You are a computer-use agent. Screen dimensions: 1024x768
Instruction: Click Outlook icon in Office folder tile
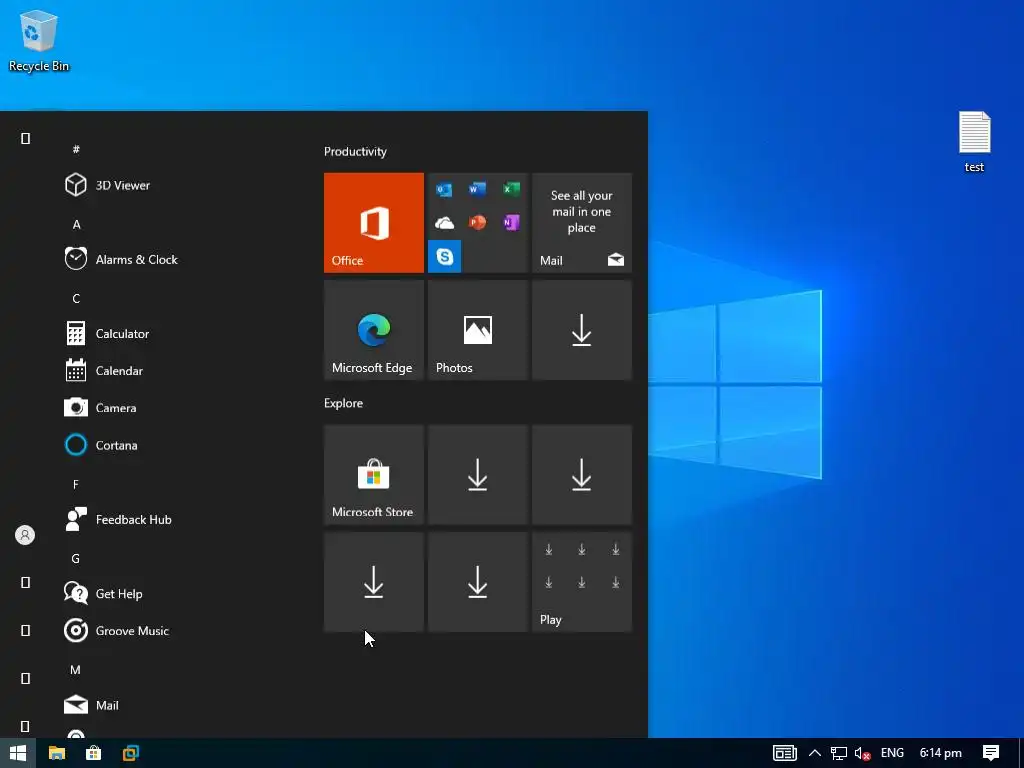pyautogui.click(x=445, y=189)
